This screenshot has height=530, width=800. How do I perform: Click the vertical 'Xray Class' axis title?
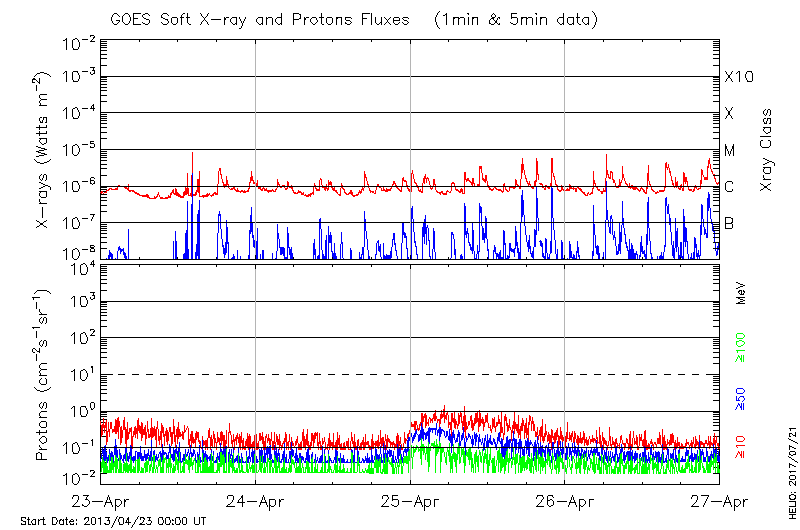click(x=767, y=150)
